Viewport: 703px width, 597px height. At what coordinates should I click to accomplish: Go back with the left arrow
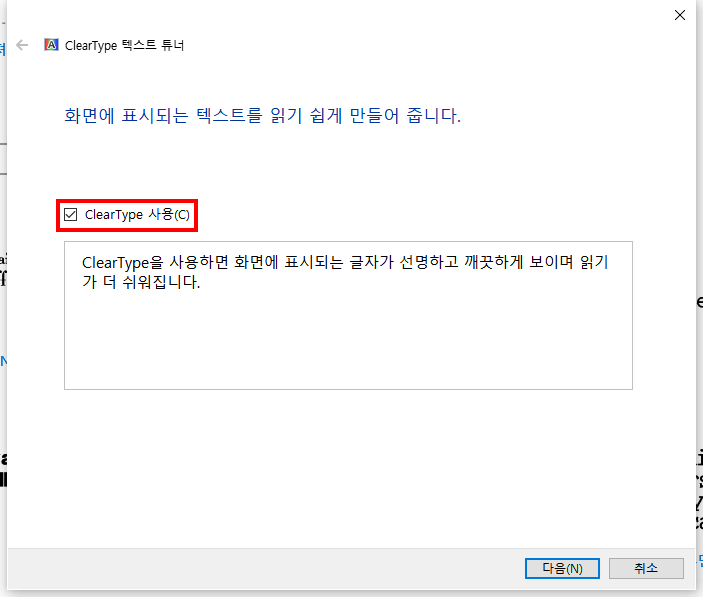point(22,45)
